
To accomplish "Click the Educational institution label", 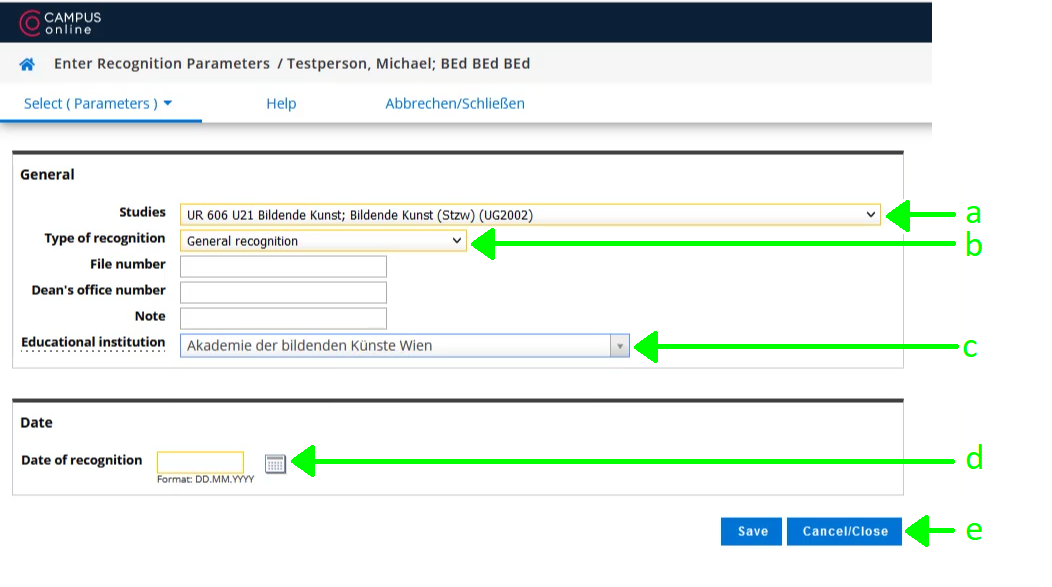I will click(93, 342).
